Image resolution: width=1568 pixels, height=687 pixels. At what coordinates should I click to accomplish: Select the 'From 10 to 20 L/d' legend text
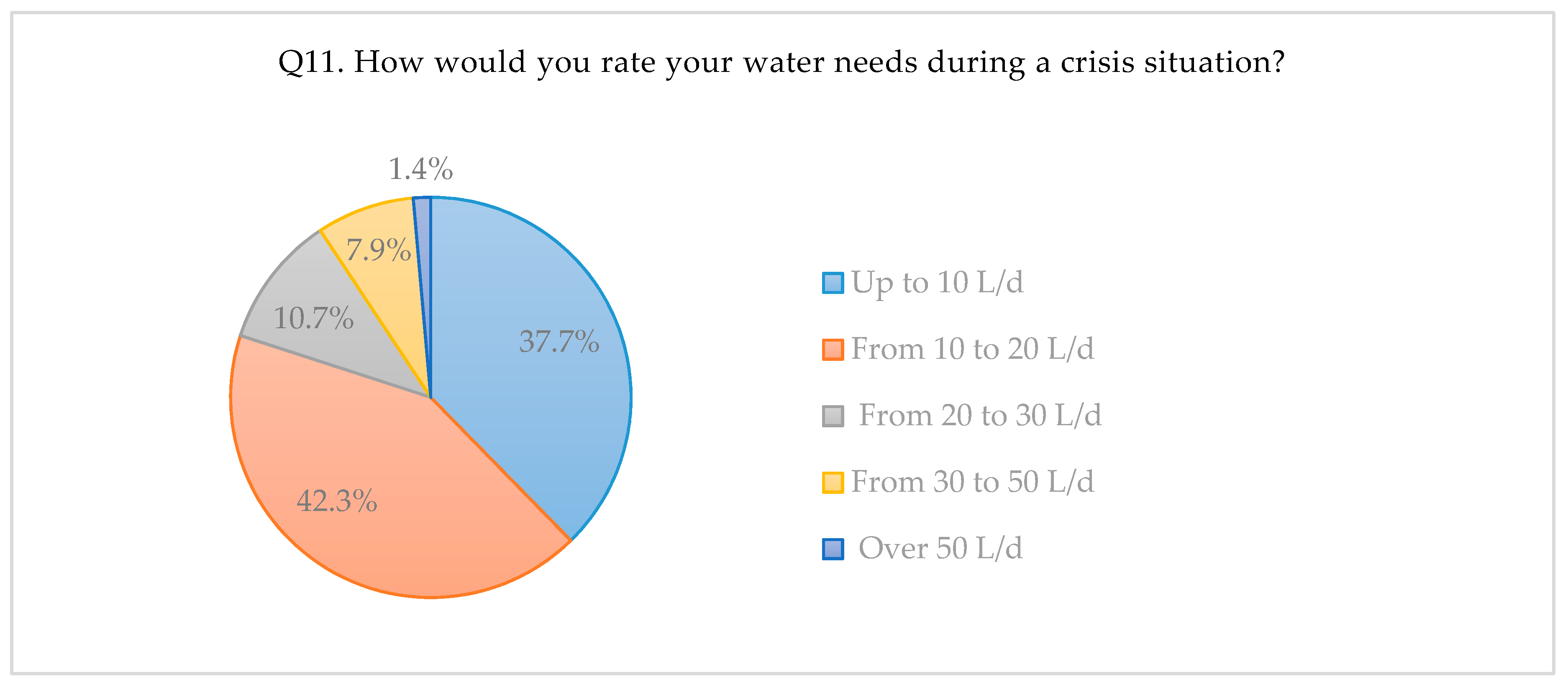972,349
